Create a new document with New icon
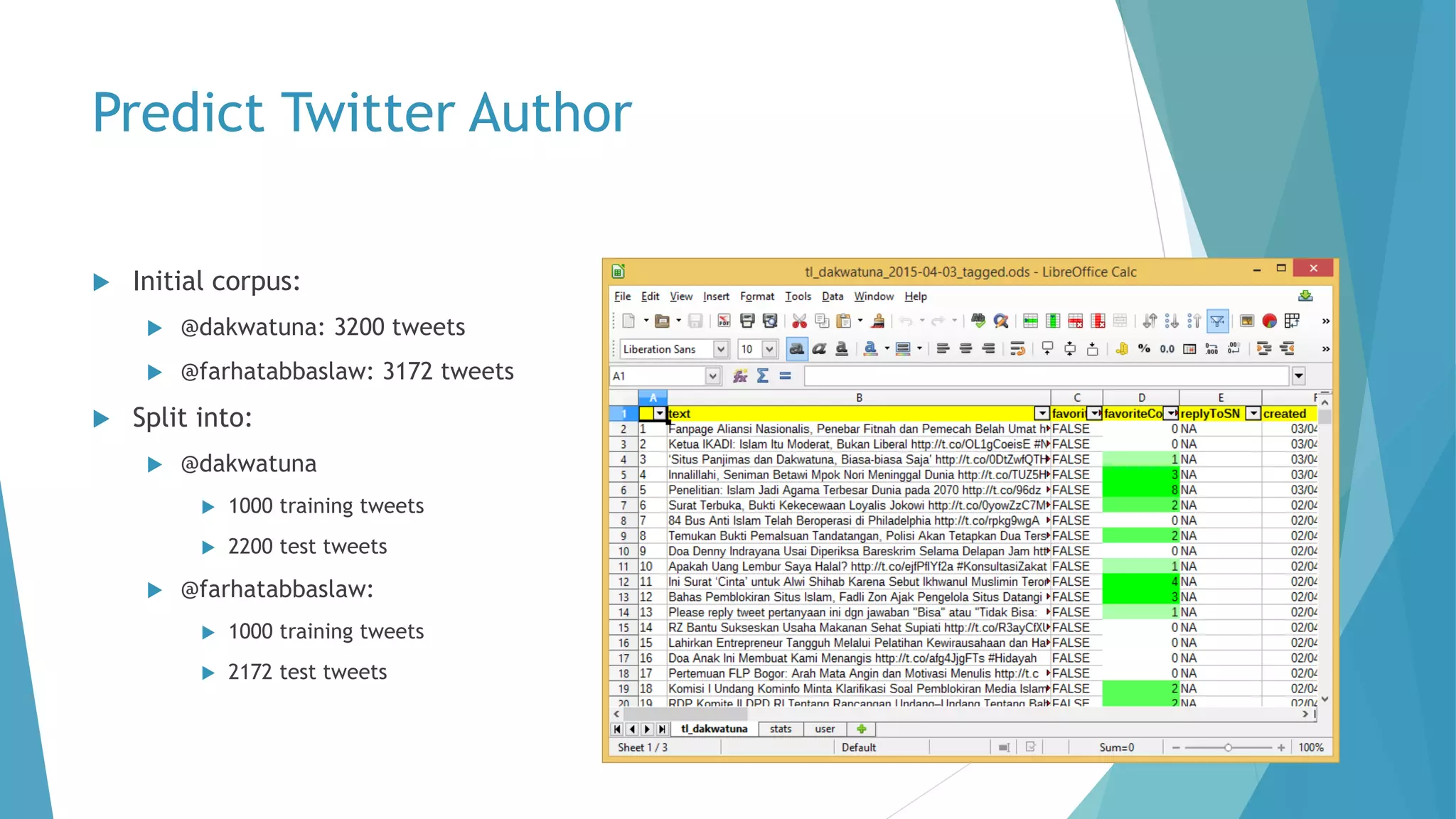This screenshot has width=1456, height=819. (628, 321)
